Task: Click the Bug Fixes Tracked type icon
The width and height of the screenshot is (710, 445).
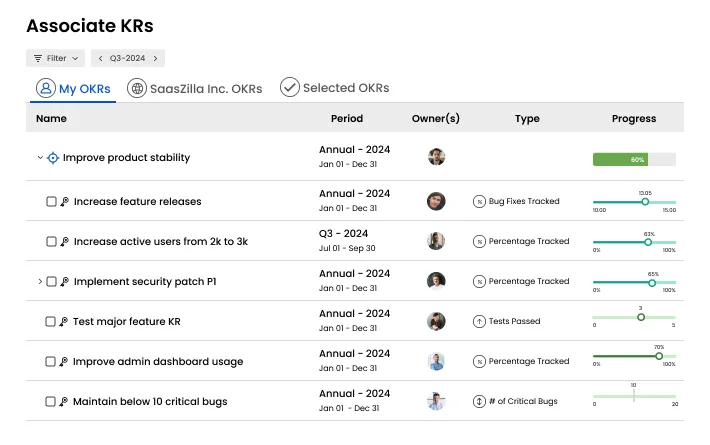Action: [x=479, y=202]
